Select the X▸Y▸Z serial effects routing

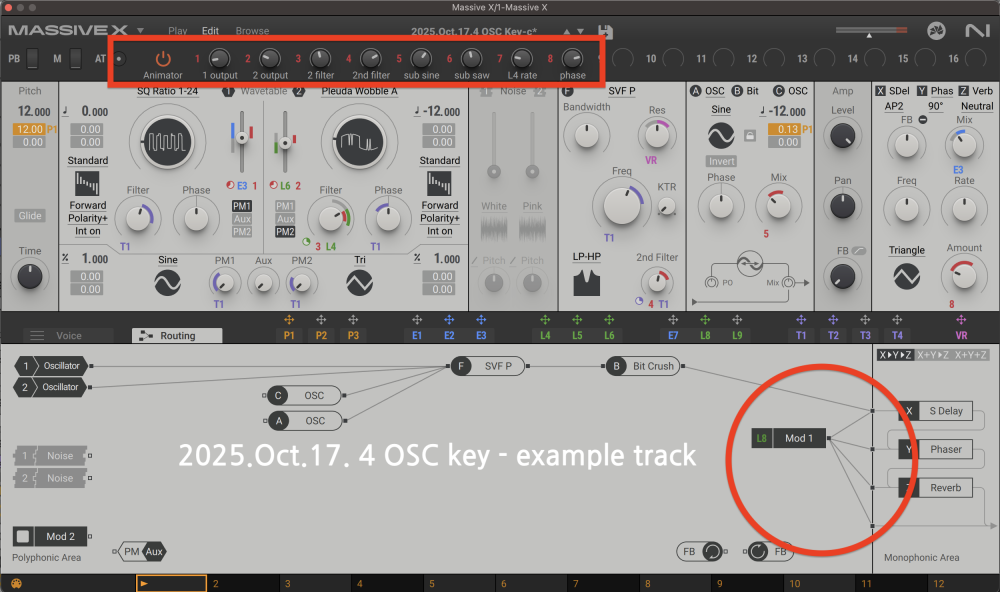895,355
